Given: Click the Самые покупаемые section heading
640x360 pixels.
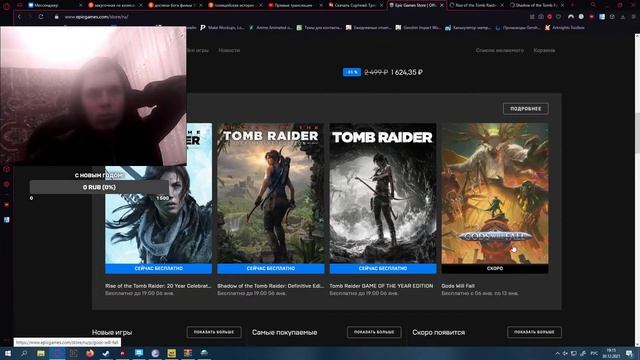Looking at the screenshot, I should coord(284,332).
